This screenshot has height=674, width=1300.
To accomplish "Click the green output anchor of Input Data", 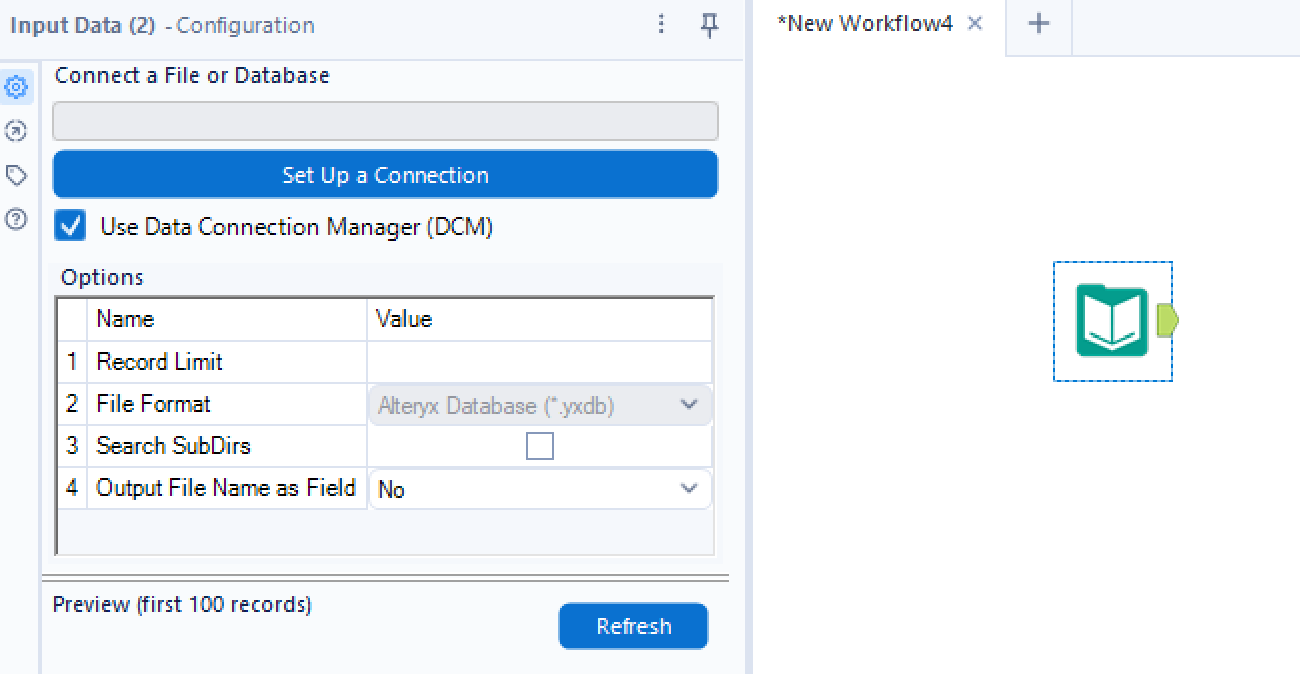I will (1168, 320).
